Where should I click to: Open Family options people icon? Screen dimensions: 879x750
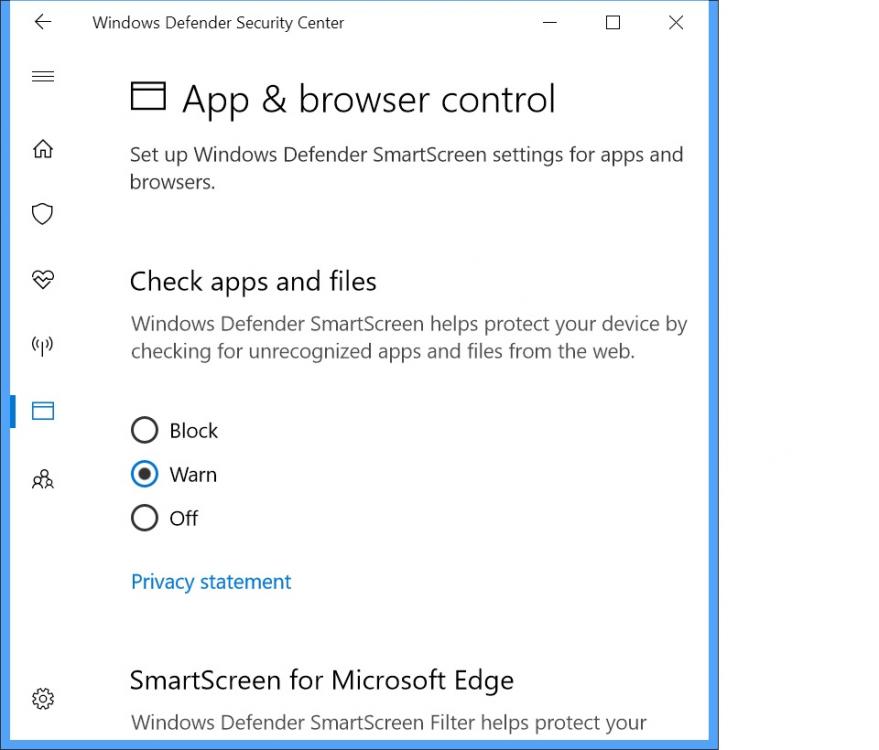(x=43, y=479)
